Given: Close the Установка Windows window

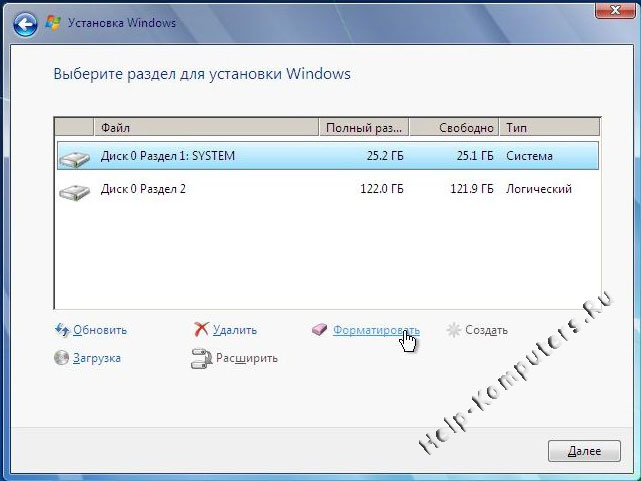Looking at the screenshot, I should click(615, 10).
